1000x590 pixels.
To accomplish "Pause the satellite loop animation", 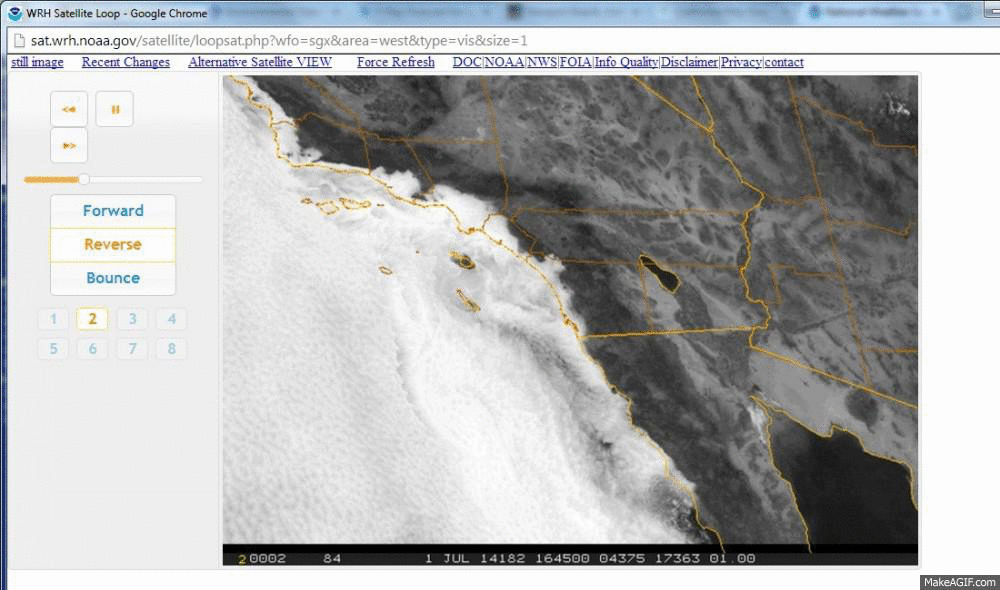I will point(115,109).
